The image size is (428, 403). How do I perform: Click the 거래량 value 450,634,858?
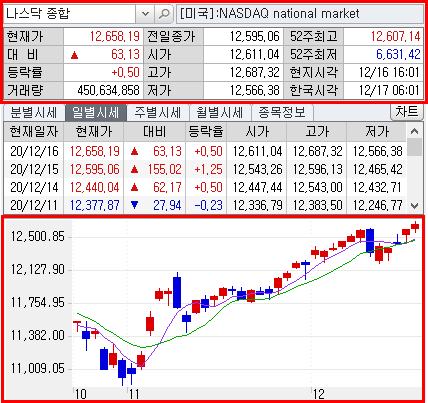click(x=108, y=90)
